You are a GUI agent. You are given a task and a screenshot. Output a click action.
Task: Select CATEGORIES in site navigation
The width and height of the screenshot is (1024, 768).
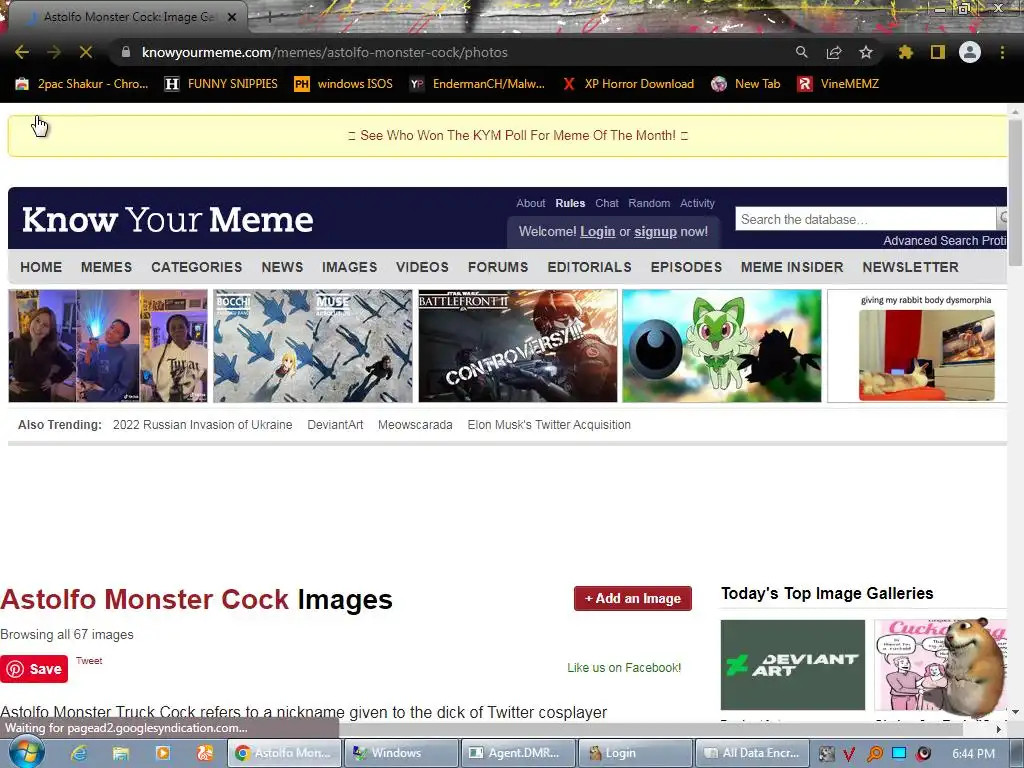(x=197, y=267)
